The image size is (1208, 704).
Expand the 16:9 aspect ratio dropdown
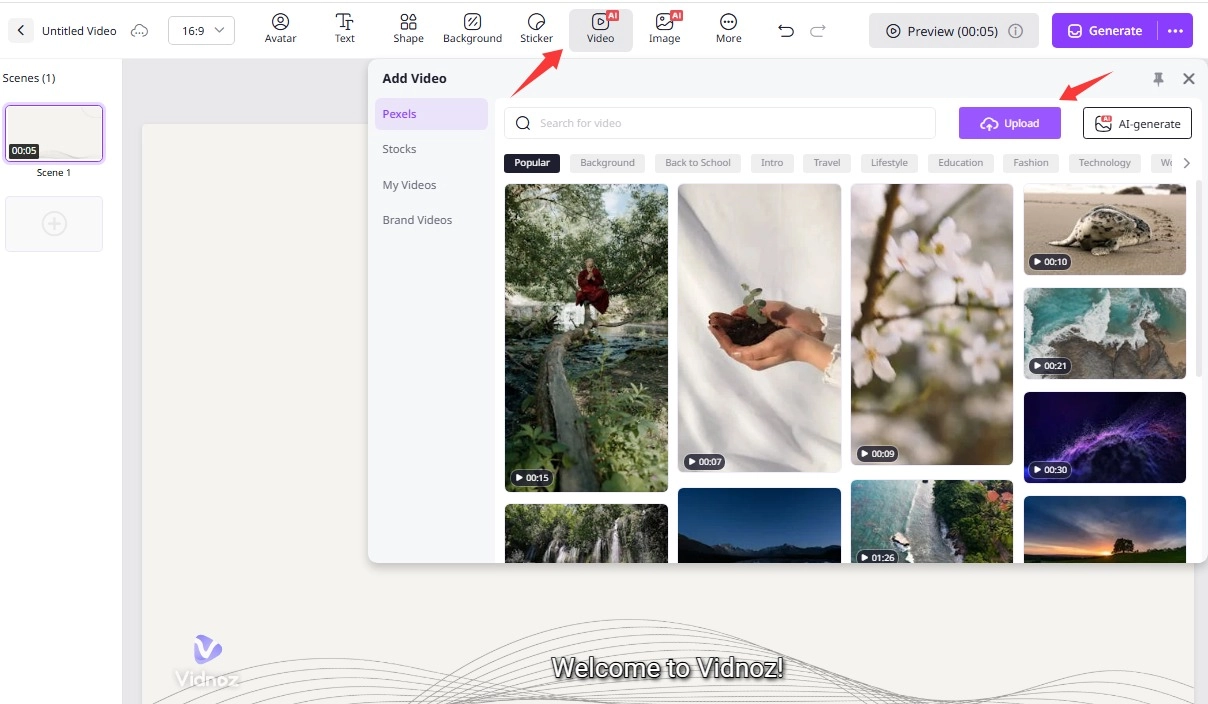[x=201, y=31]
